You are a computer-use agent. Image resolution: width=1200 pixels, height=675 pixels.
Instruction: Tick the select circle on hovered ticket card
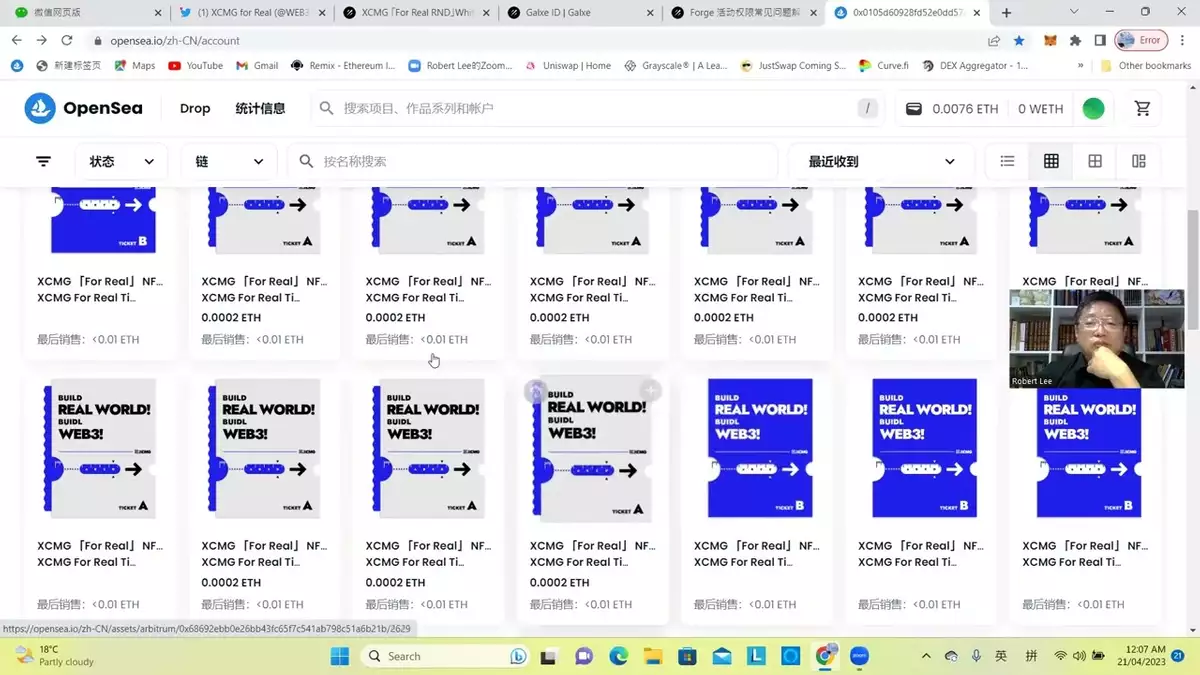pyautogui.click(x=535, y=391)
